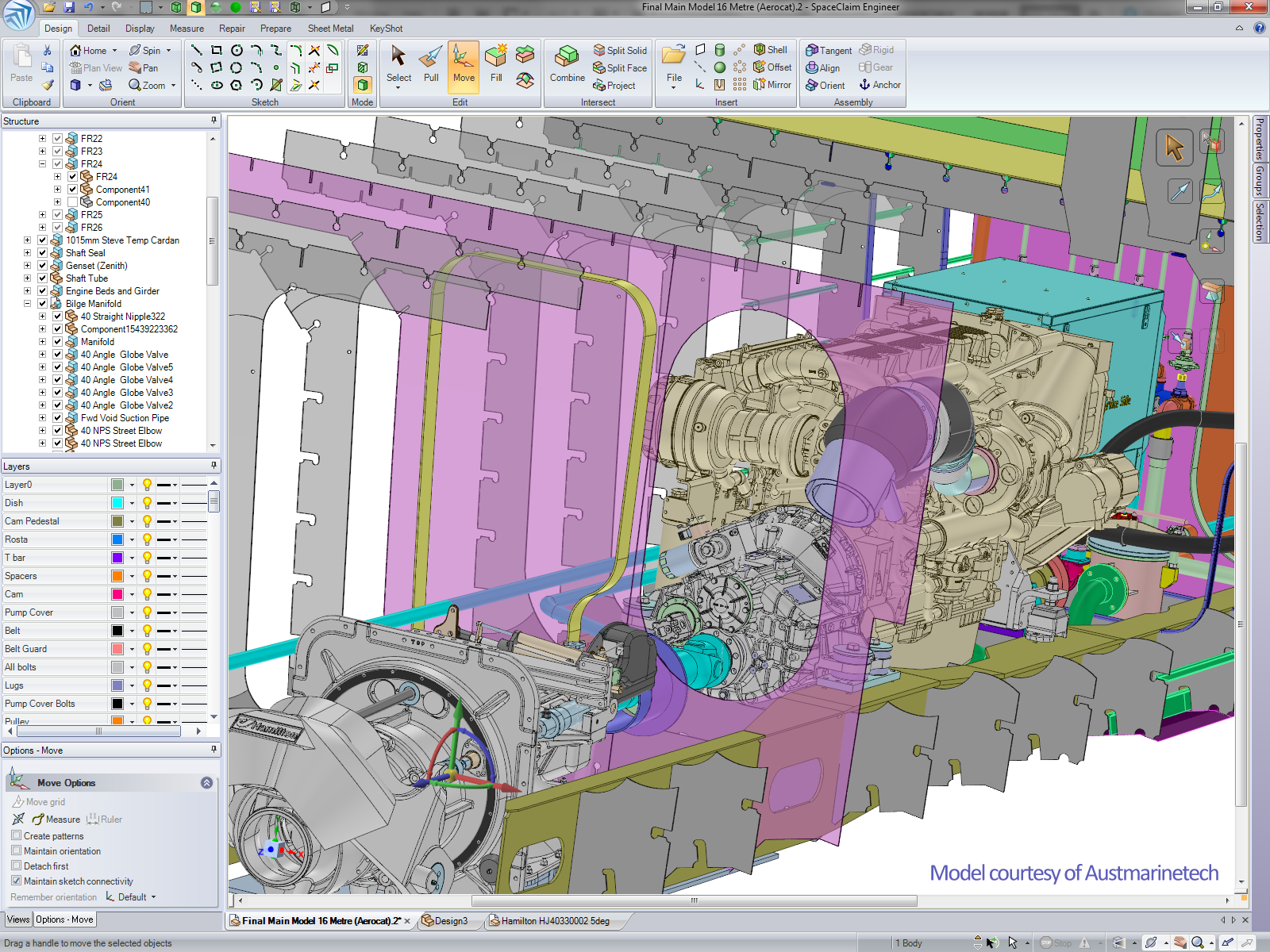This screenshot has height=952, width=1270.
Task: Switch to the Sheet Metal ribbon tab
Action: pos(330,29)
